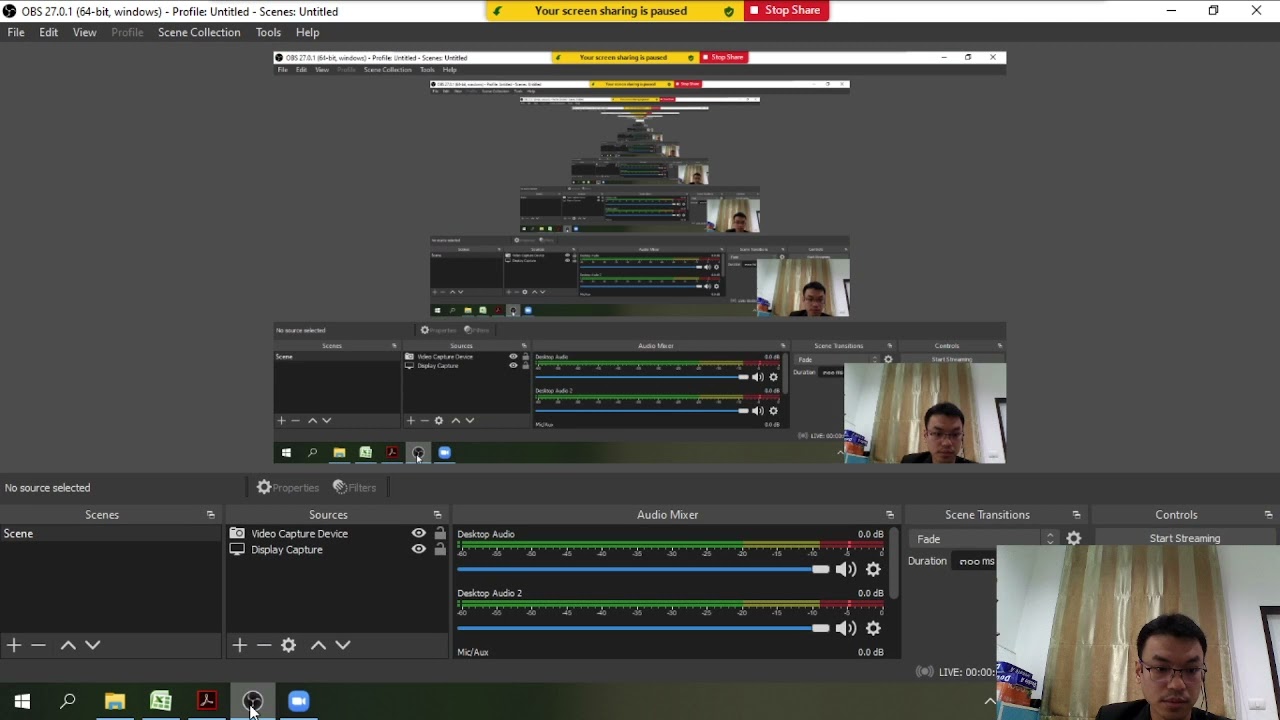Open the Edit menu

click(x=48, y=32)
